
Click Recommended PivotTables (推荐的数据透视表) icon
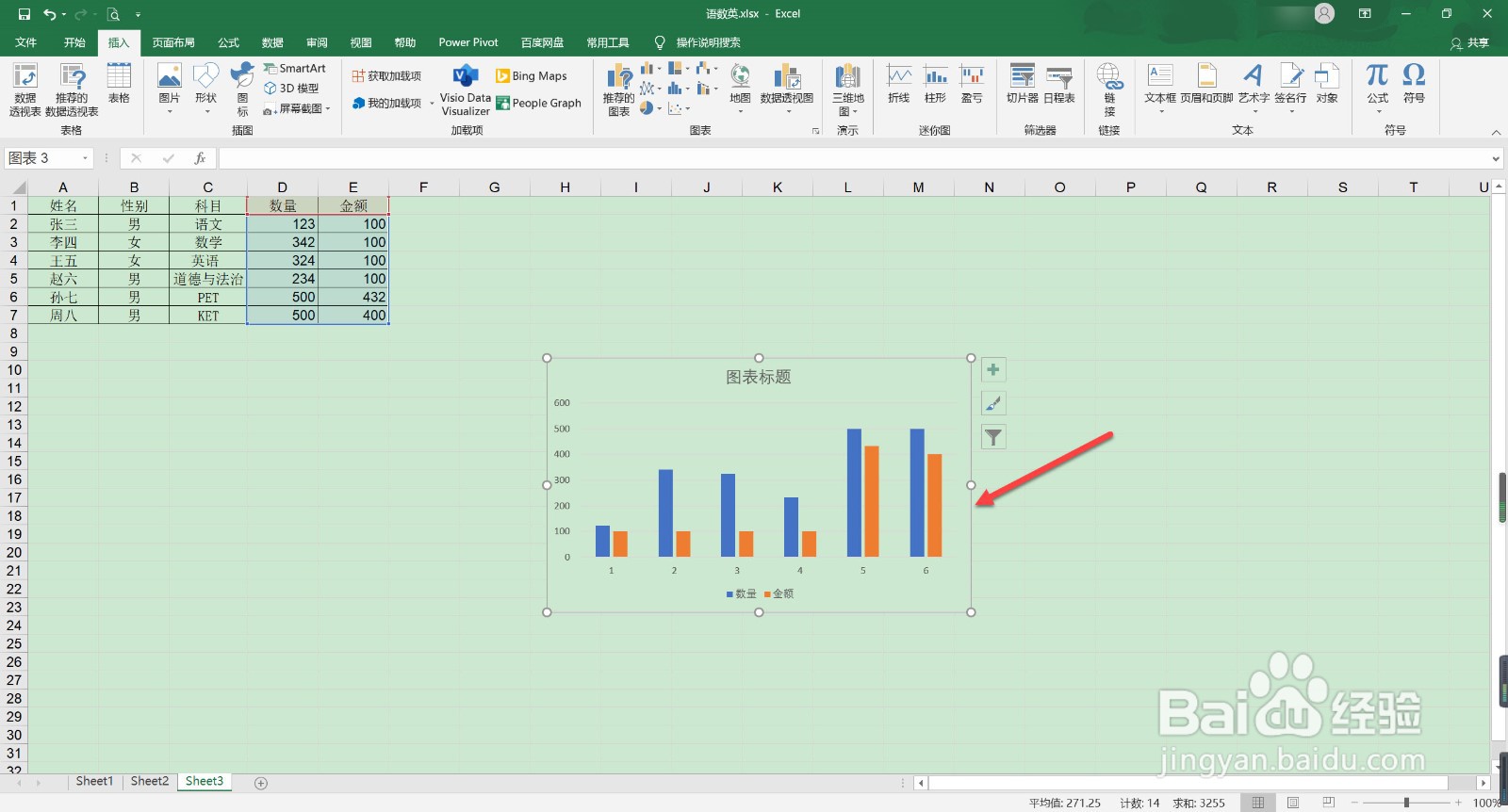72,89
